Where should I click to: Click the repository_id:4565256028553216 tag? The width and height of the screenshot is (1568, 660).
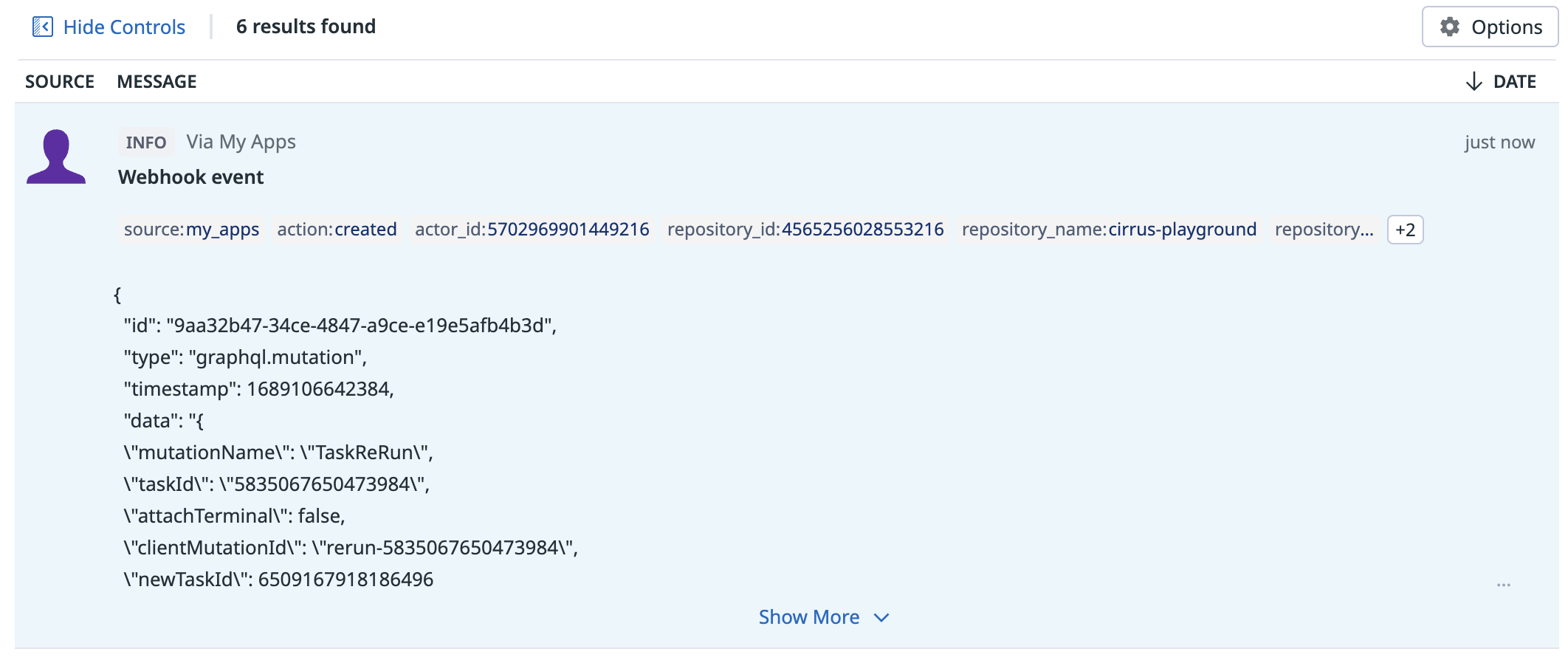click(x=805, y=230)
